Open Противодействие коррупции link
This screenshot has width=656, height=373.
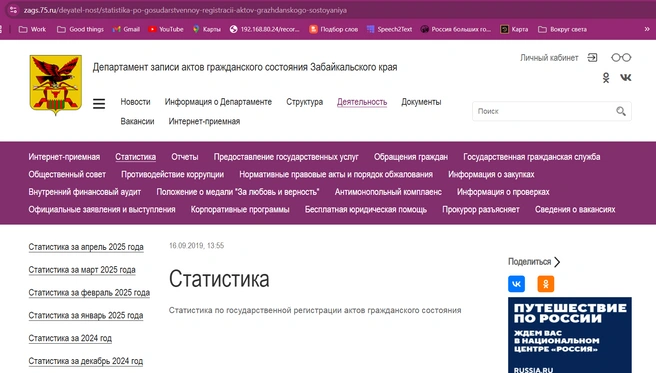point(172,174)
